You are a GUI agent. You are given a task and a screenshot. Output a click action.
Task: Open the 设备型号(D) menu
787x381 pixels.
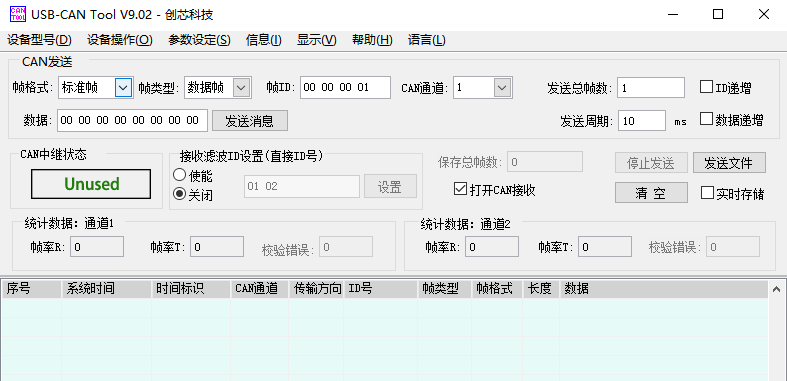click(x=39, y=40)
